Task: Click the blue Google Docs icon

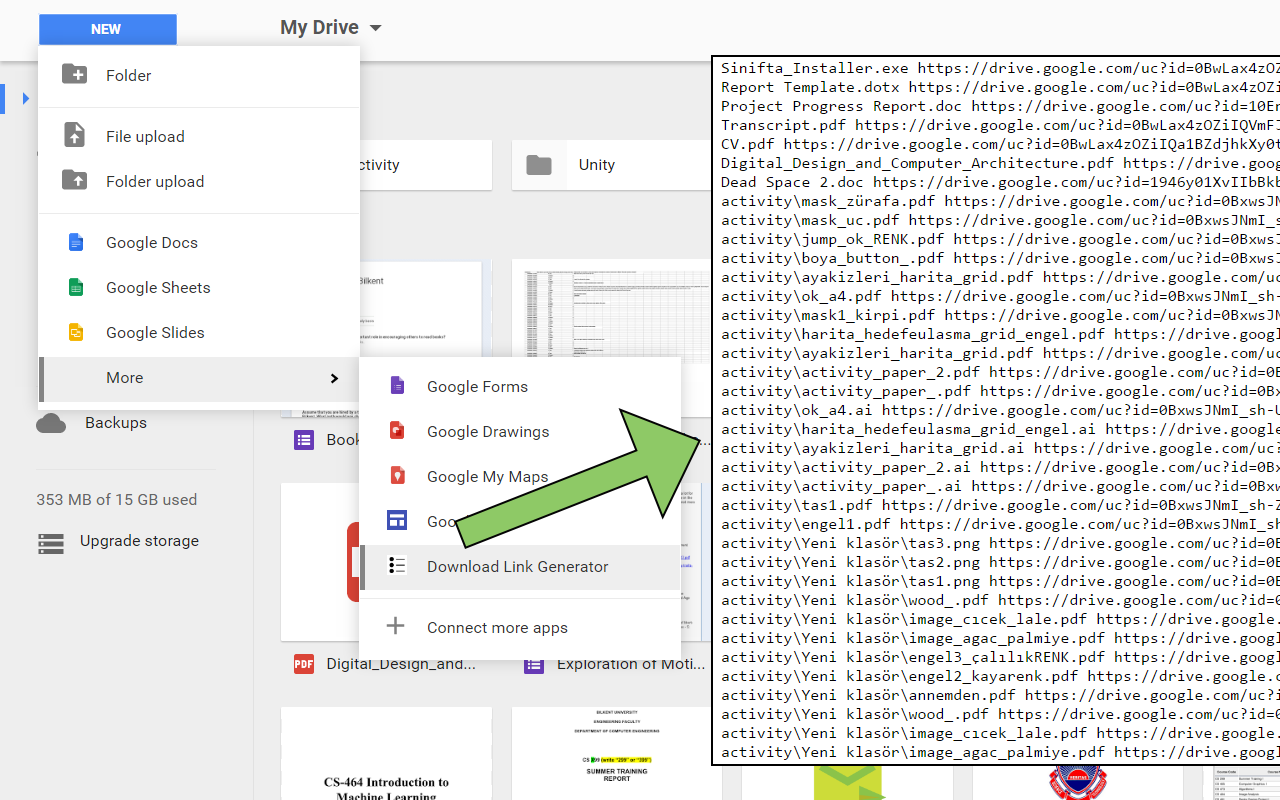Action: 76,242
